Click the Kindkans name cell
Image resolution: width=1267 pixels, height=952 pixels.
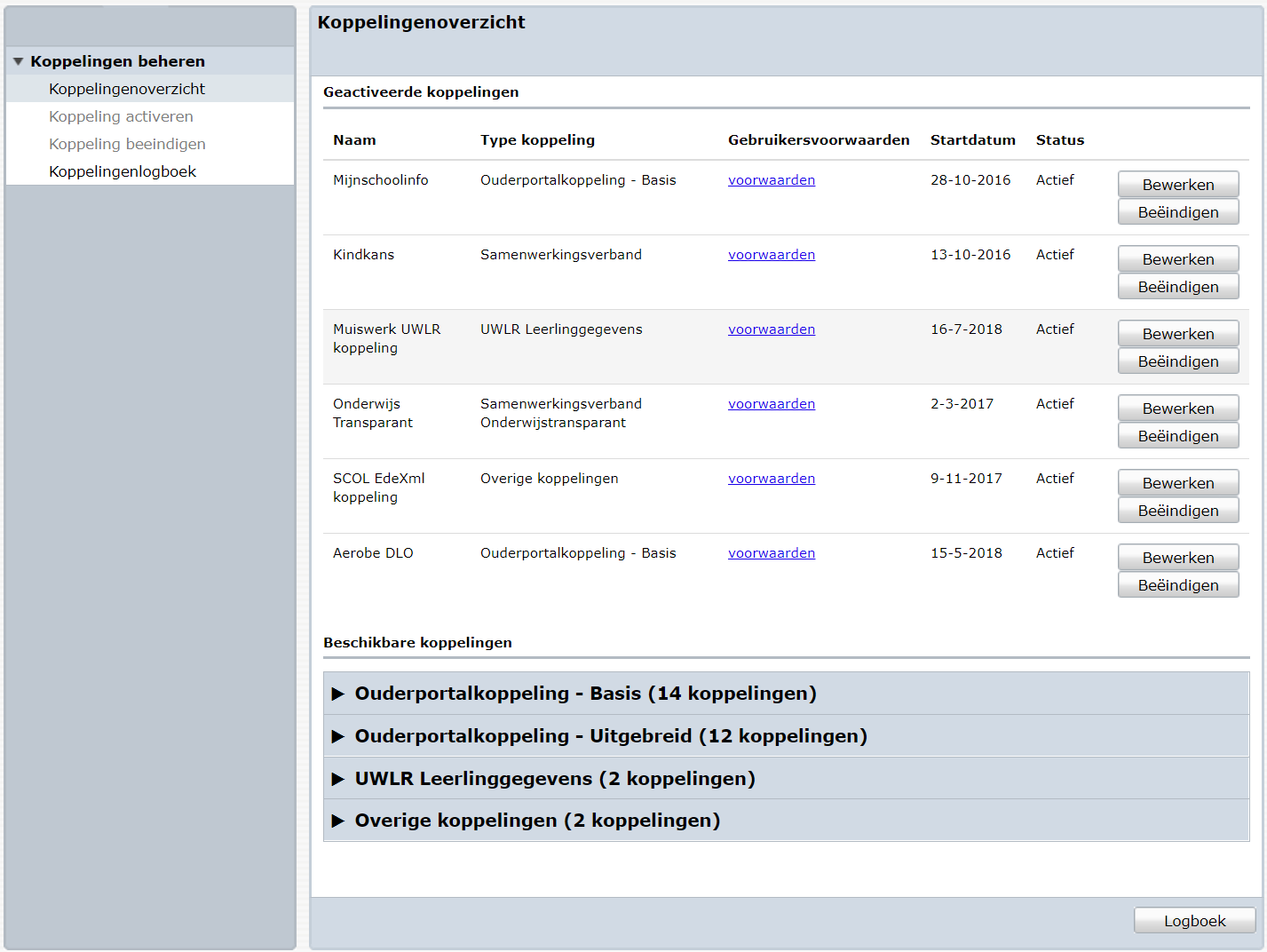(x=364, y=255)
